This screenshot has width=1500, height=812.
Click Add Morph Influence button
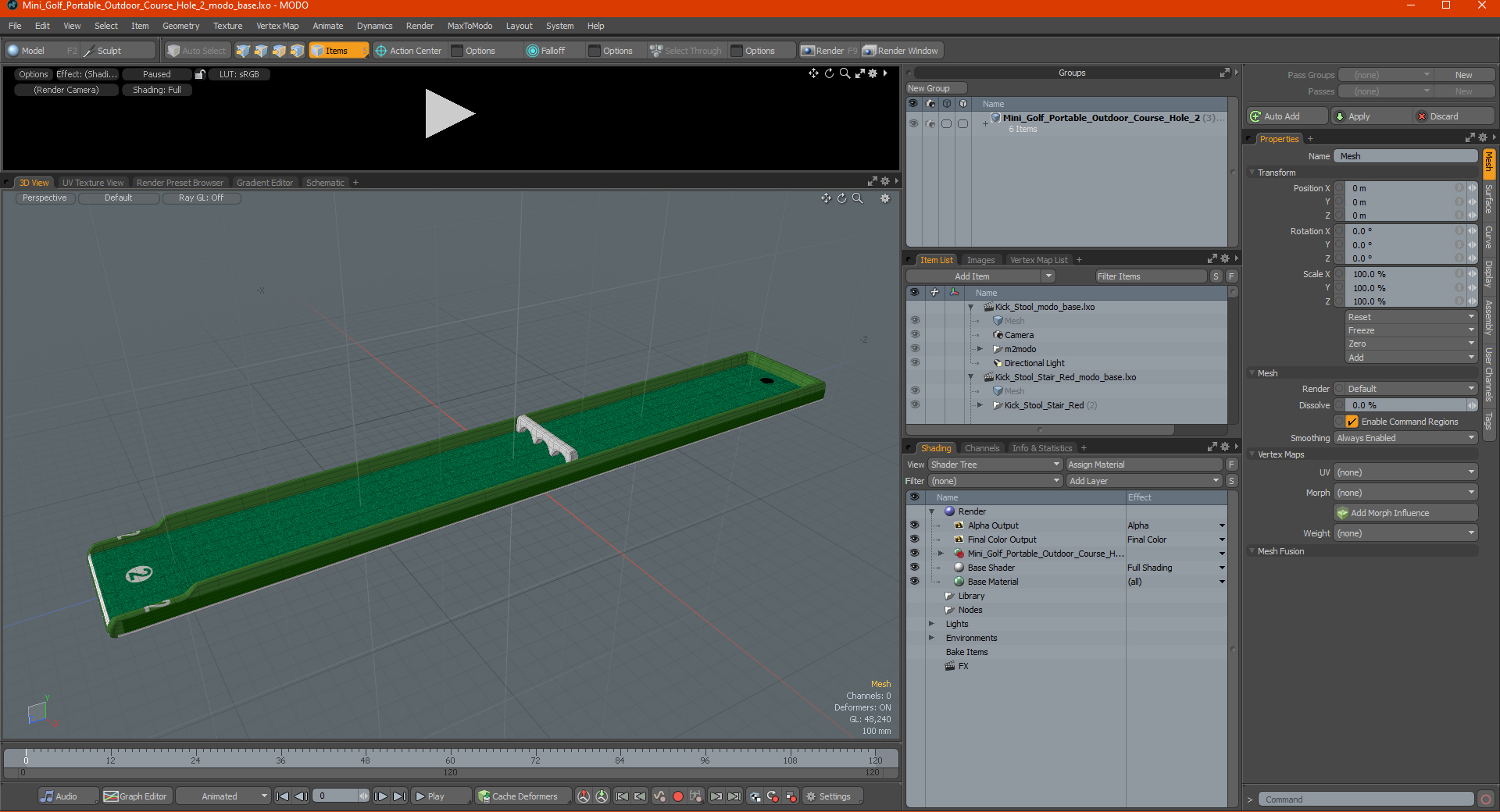1405,513
